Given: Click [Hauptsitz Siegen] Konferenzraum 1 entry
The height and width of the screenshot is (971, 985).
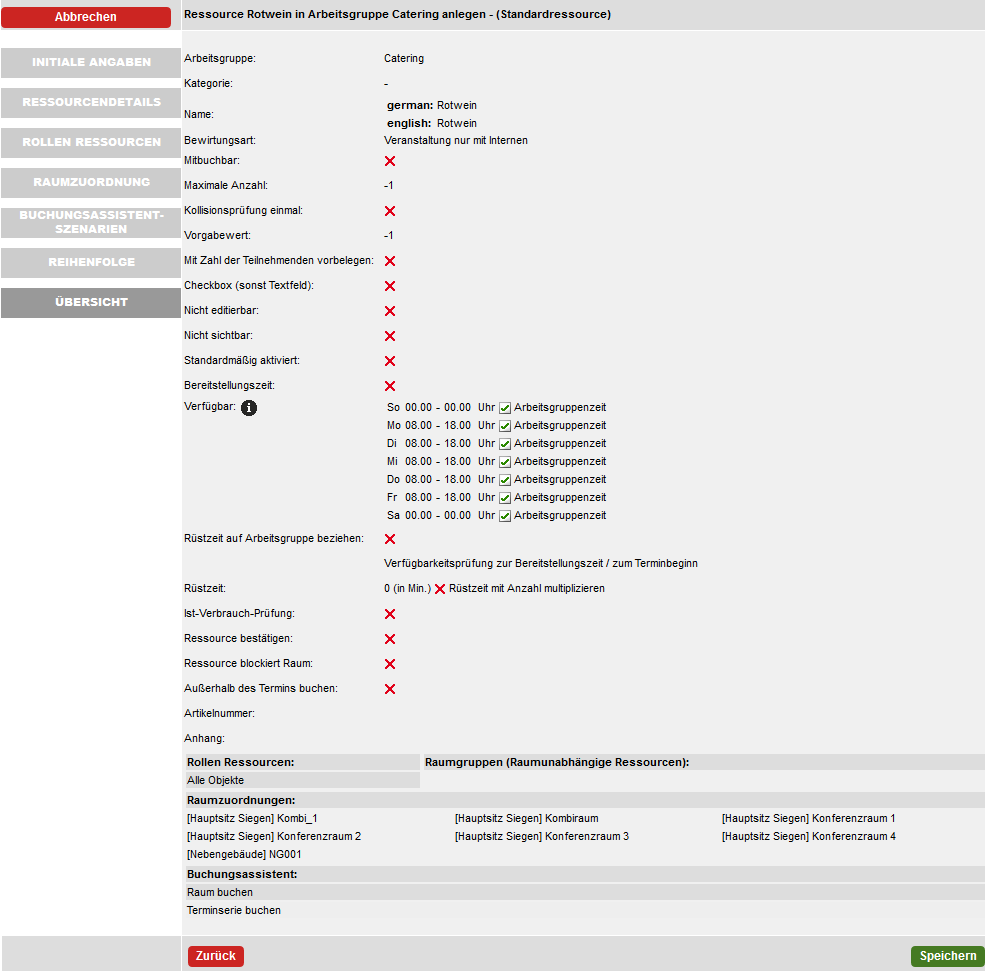Looking at the screenshot, I should (x=808, y=818).
